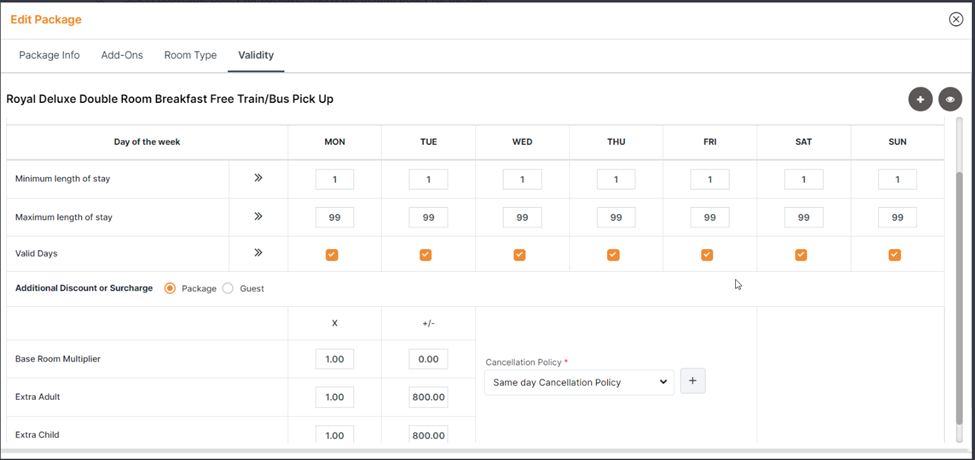
Task: Click the Extra Adult +/- amount field
Action: pos(428,397)
